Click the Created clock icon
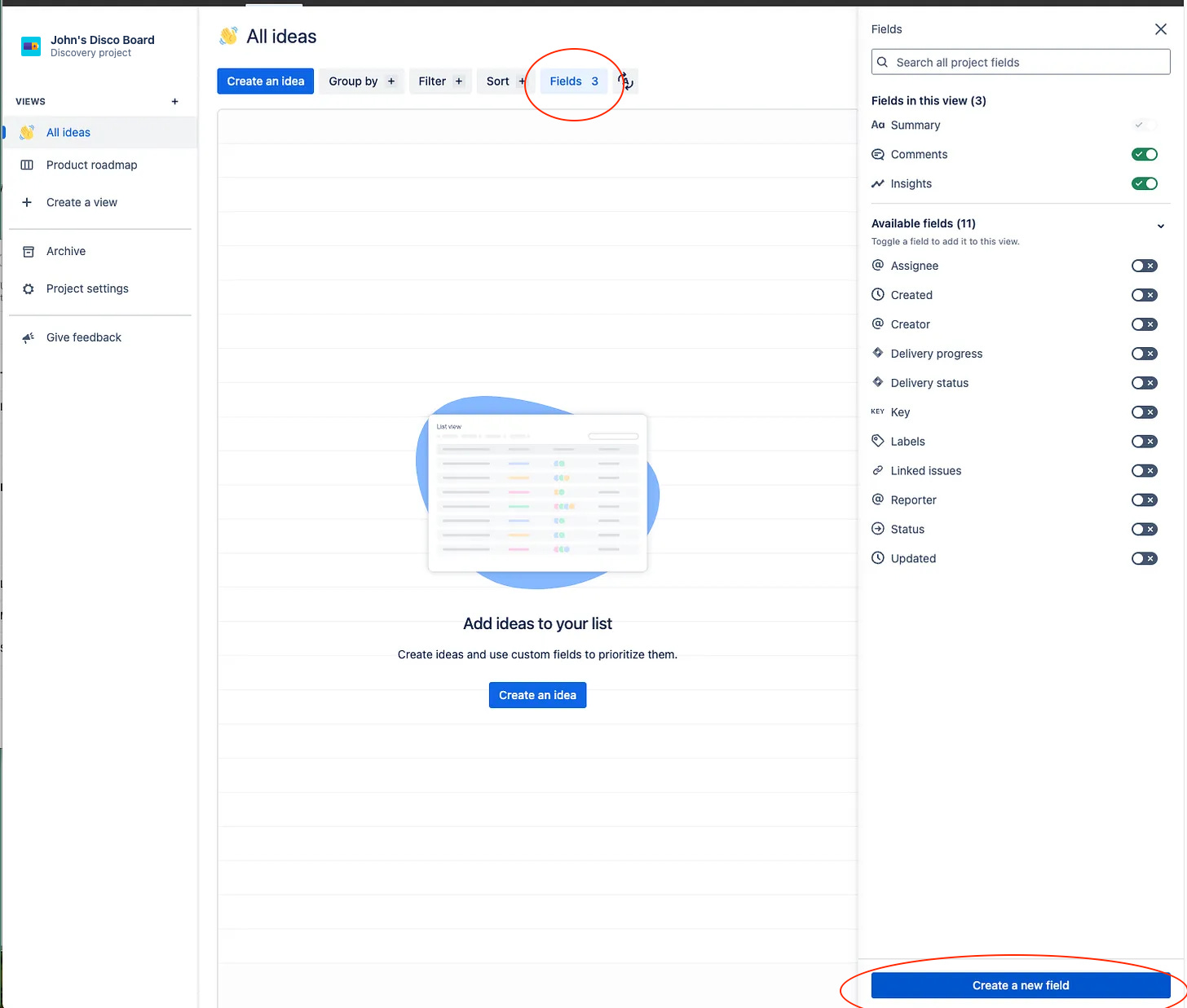 [878, 294]
